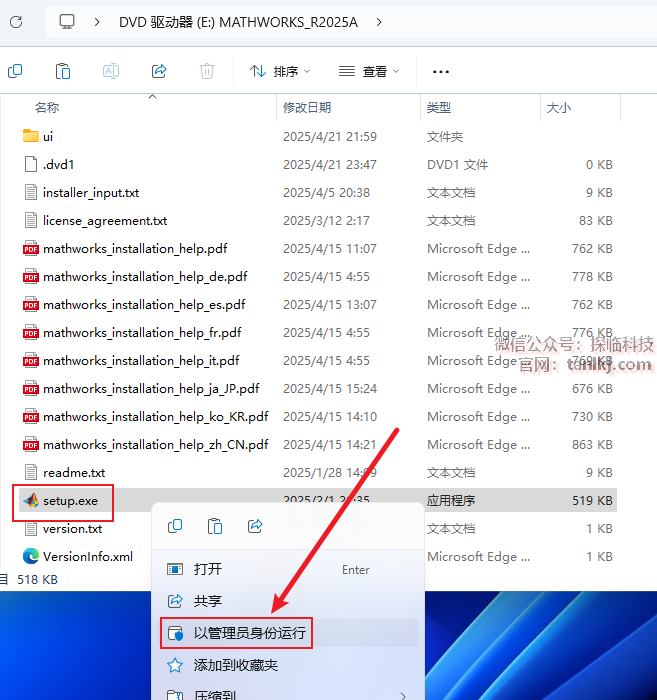The width and height of the screenshot is (657, 700).
Task: Click the file name VersionInfo.xml
Action: coord(88,557)
